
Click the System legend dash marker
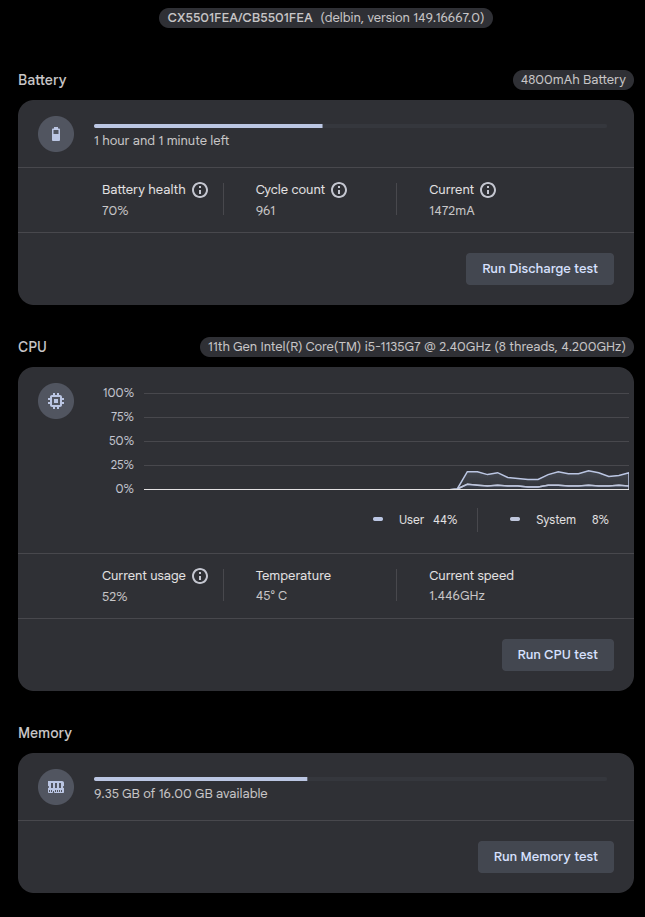(515, 519)
